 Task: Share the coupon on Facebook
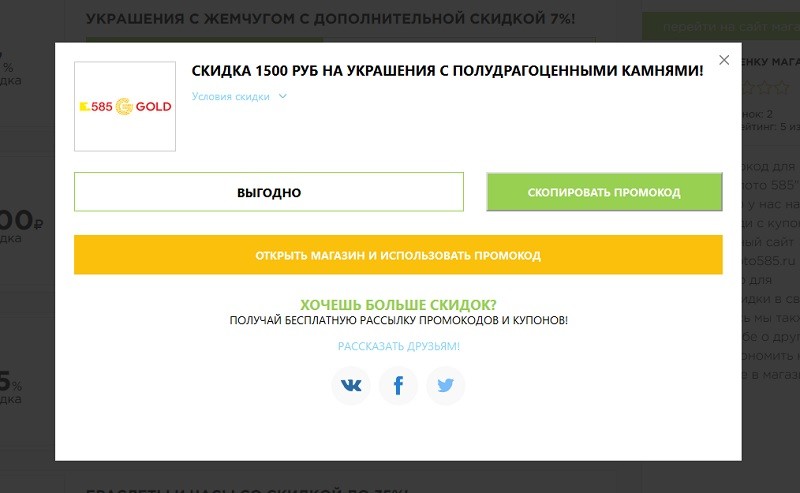point(398,386)
